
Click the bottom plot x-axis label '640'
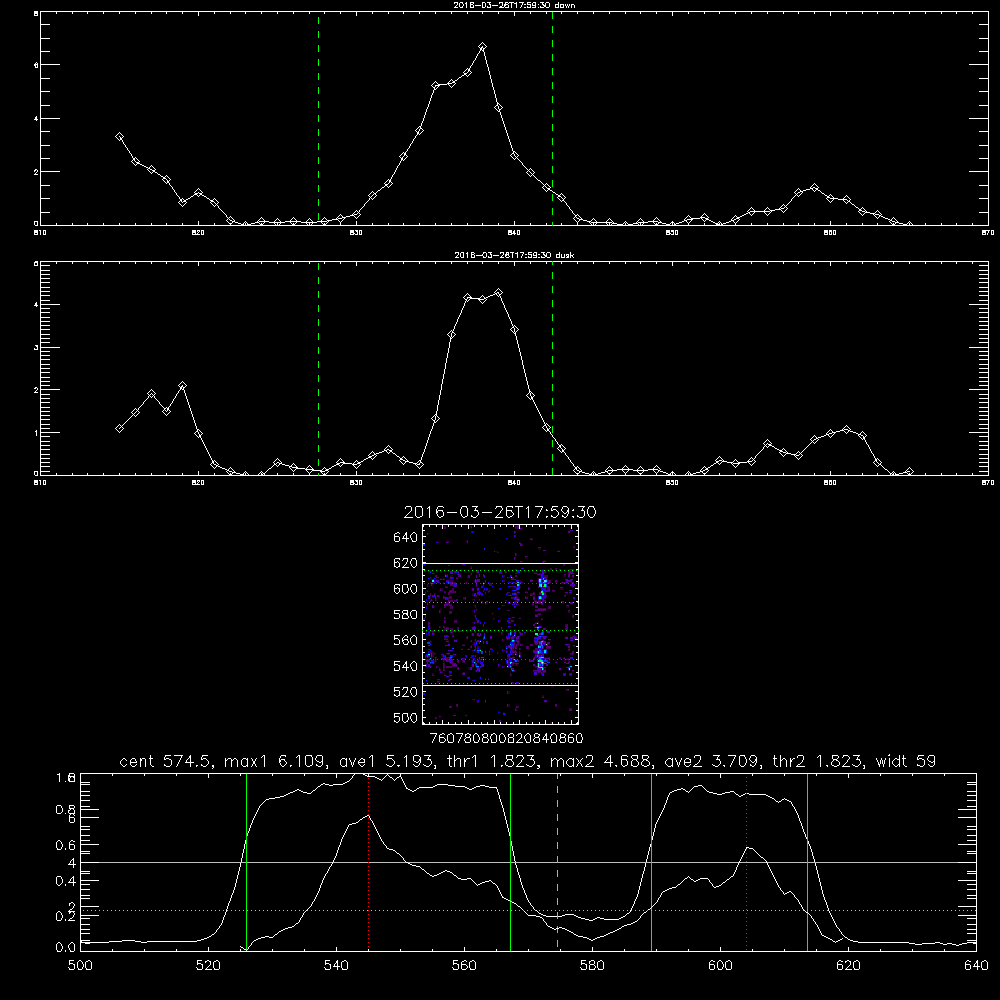(976, 966)
